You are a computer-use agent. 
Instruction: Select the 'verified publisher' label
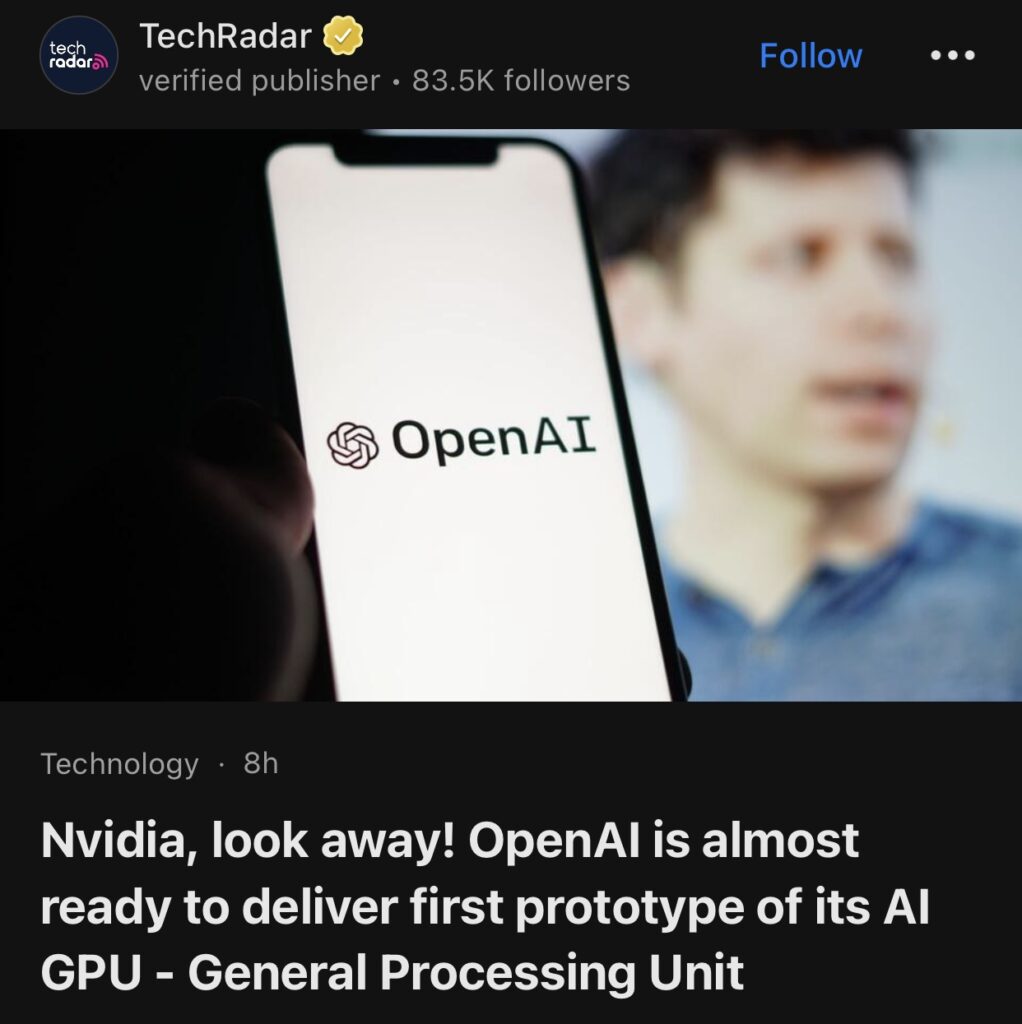coord(259,81)
